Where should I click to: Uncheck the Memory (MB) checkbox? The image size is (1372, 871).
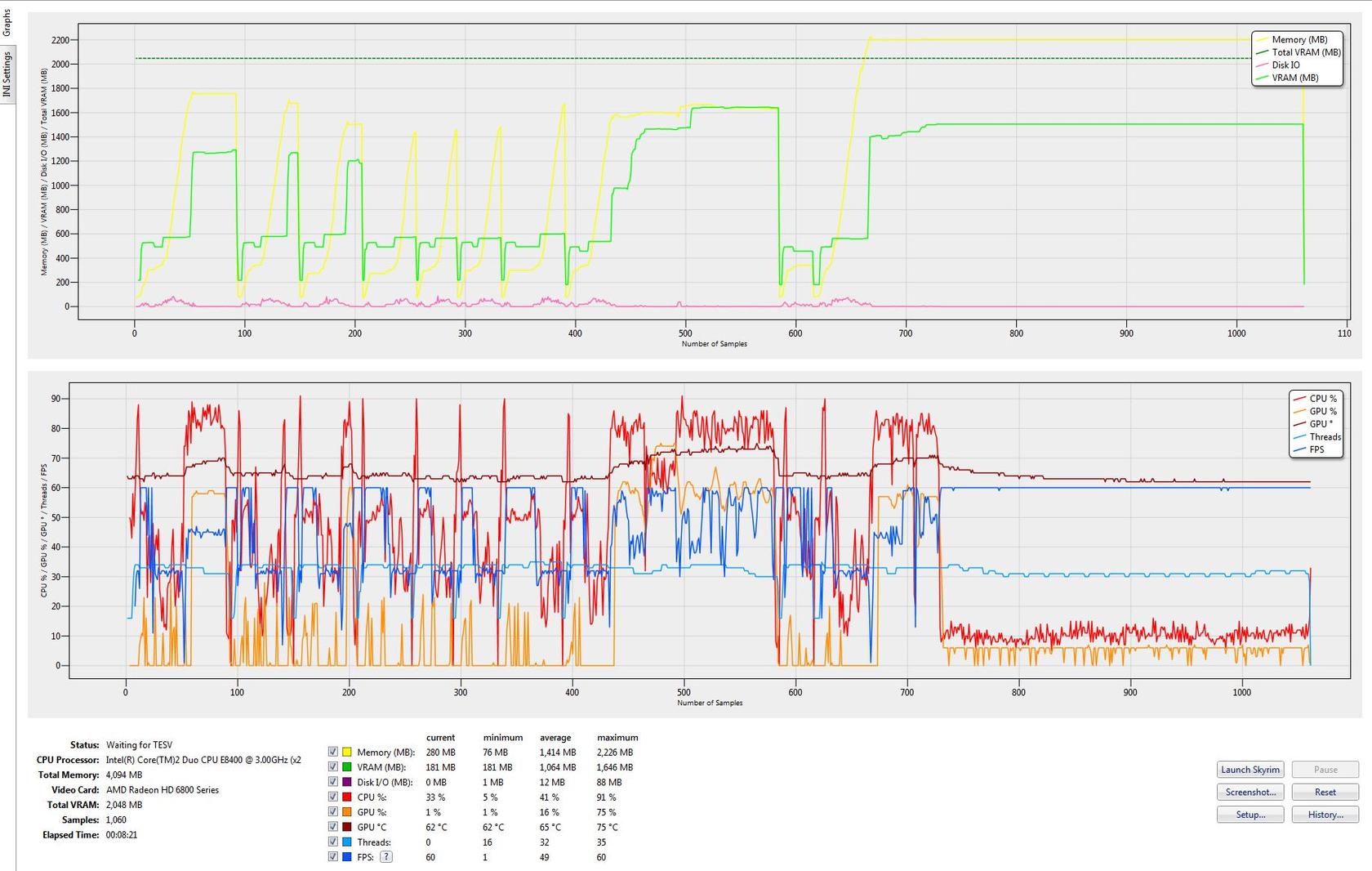[x=333, y=752]
